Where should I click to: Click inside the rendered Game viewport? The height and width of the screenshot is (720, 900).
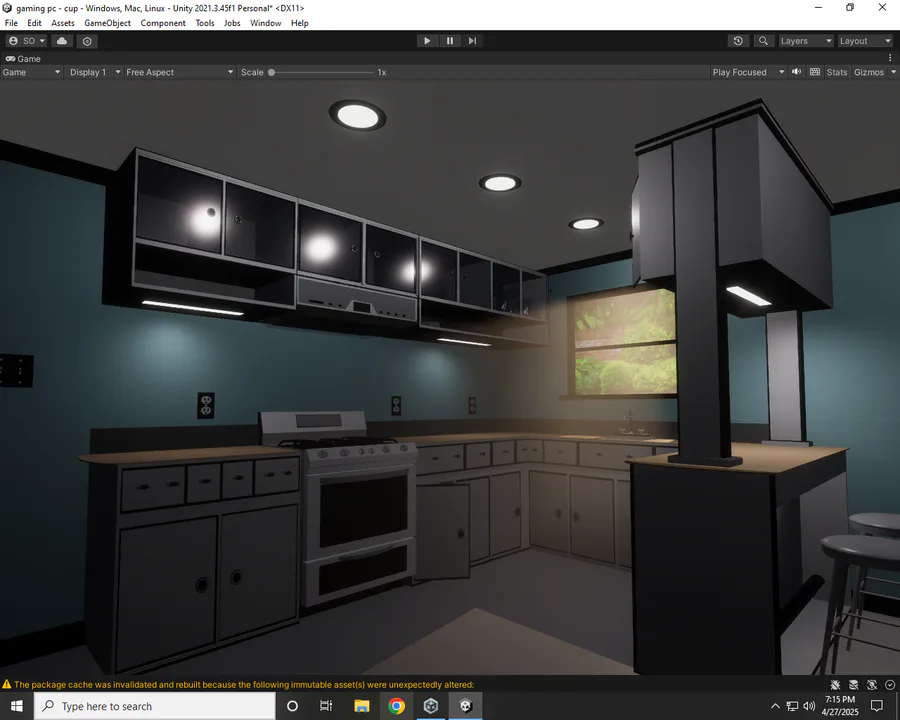[x=450, y=378]
